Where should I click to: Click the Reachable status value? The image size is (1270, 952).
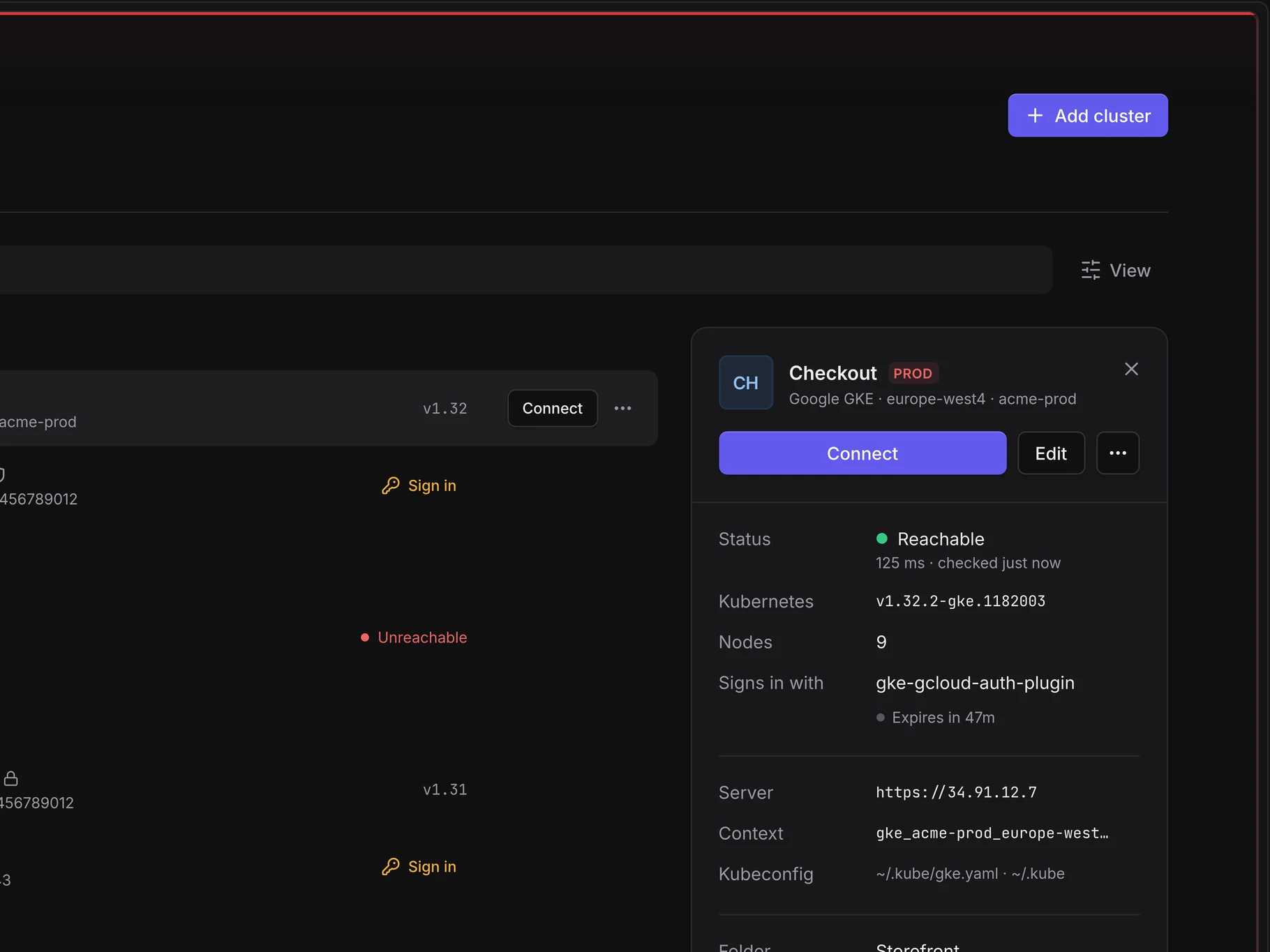click(x=930, y=539)
